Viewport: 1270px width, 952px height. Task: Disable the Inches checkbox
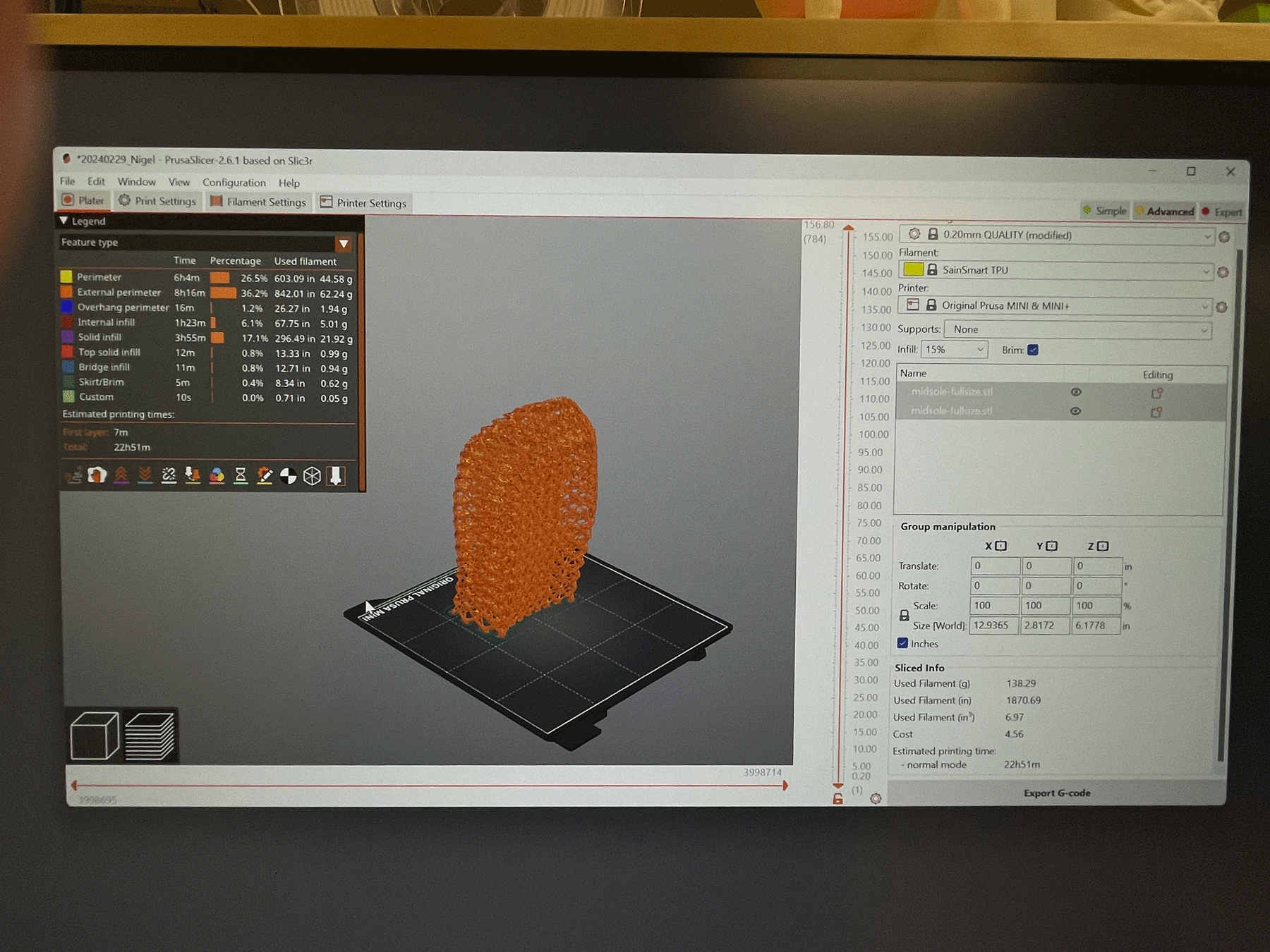pyautogui.click(x=902, y=643)
